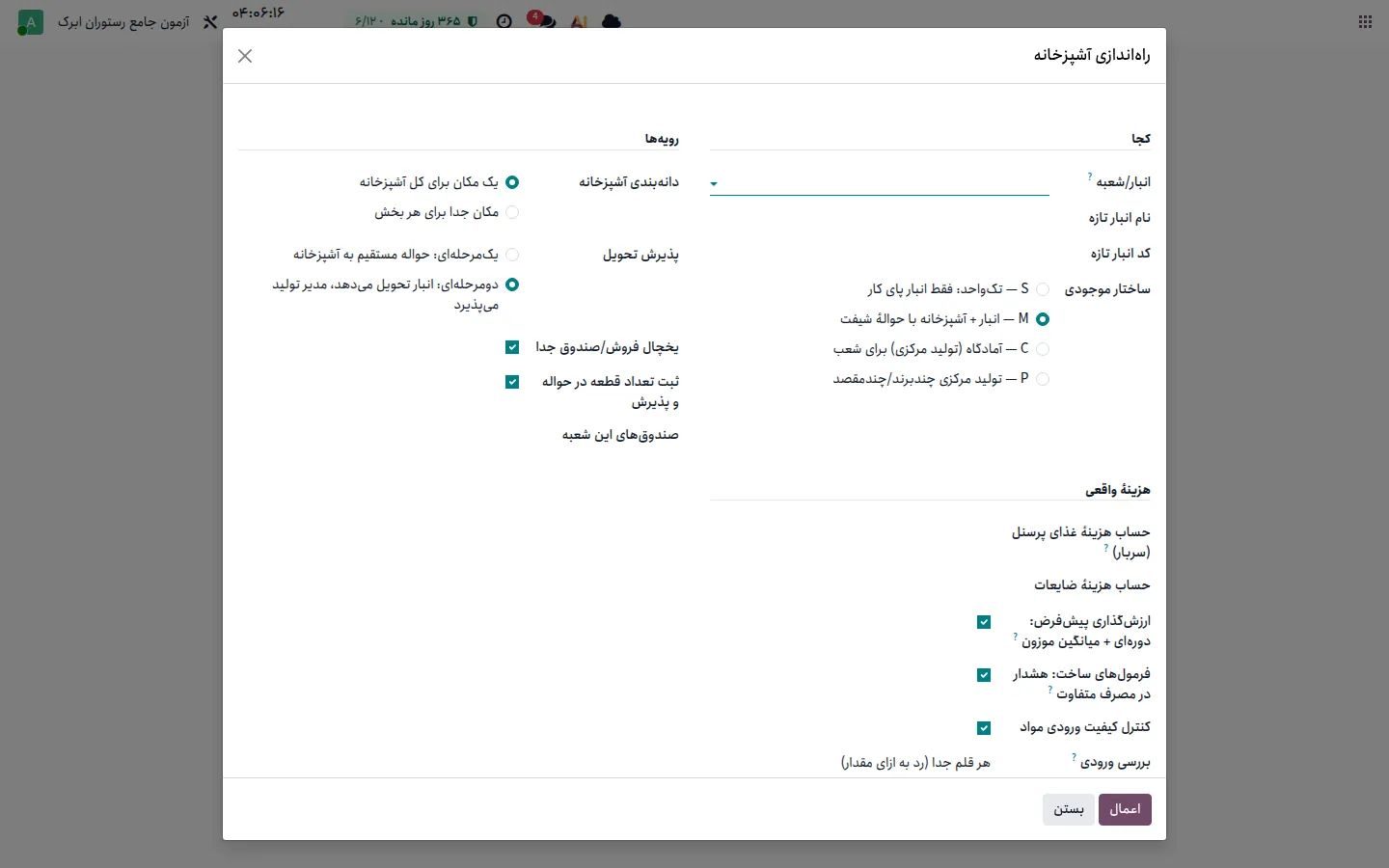This screenshot has width=1389, height=868.
Task: Open the cloud icon in top bar
Action: pos(612,21)
